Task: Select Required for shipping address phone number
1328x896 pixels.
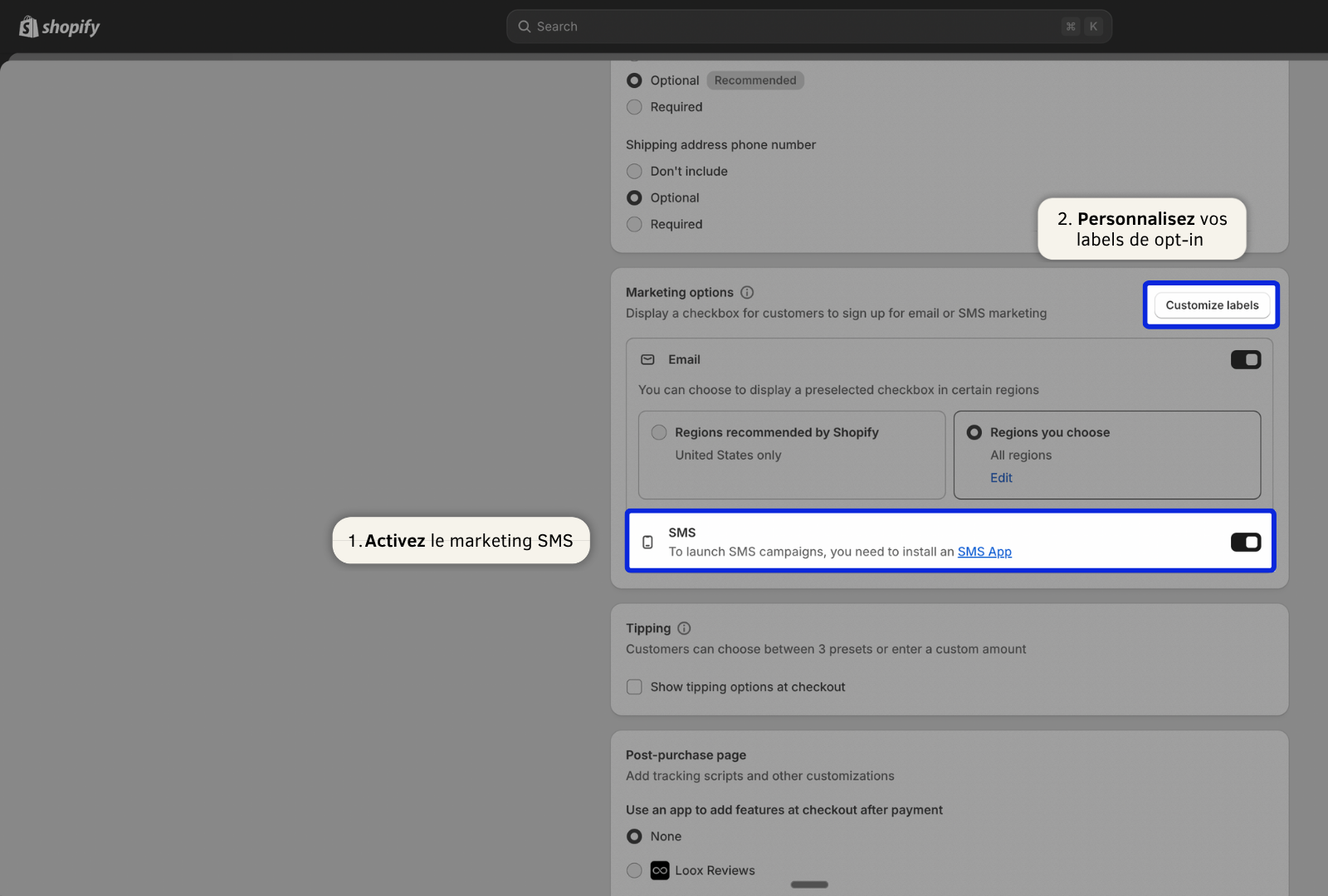Action: pyautogui.click(x=635, y=224)
